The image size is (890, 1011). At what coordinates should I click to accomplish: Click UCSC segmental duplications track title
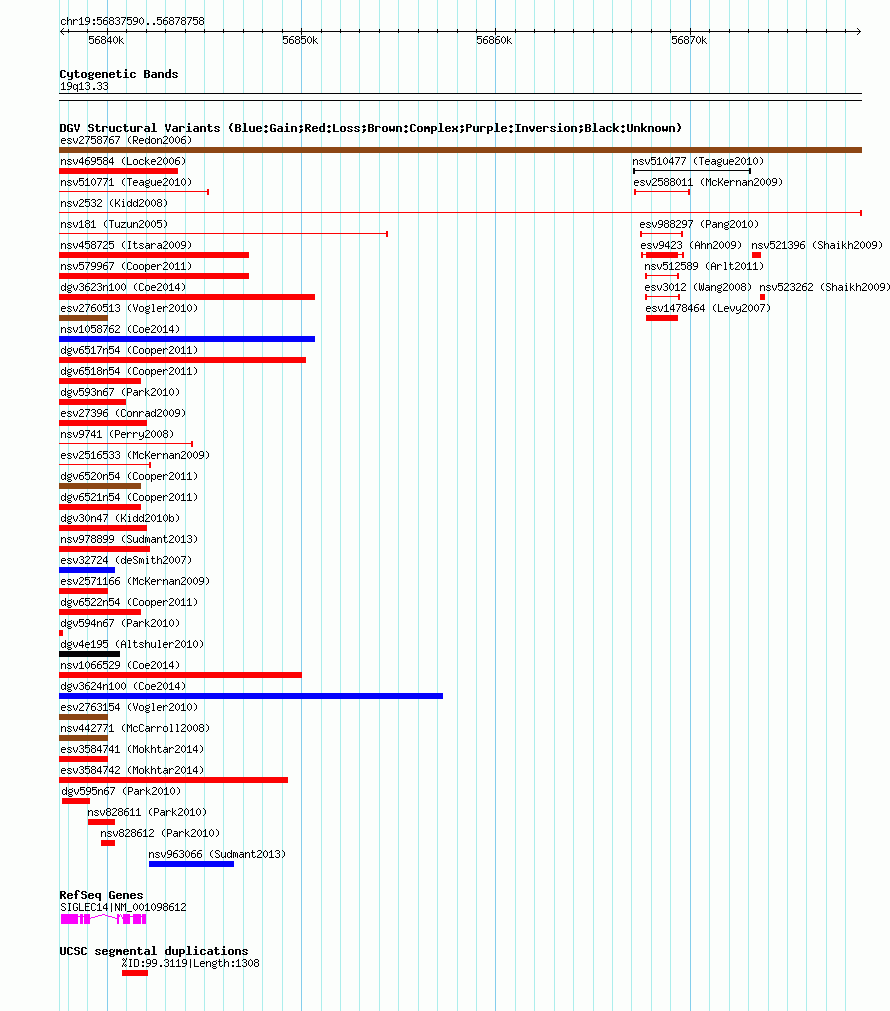153,951
